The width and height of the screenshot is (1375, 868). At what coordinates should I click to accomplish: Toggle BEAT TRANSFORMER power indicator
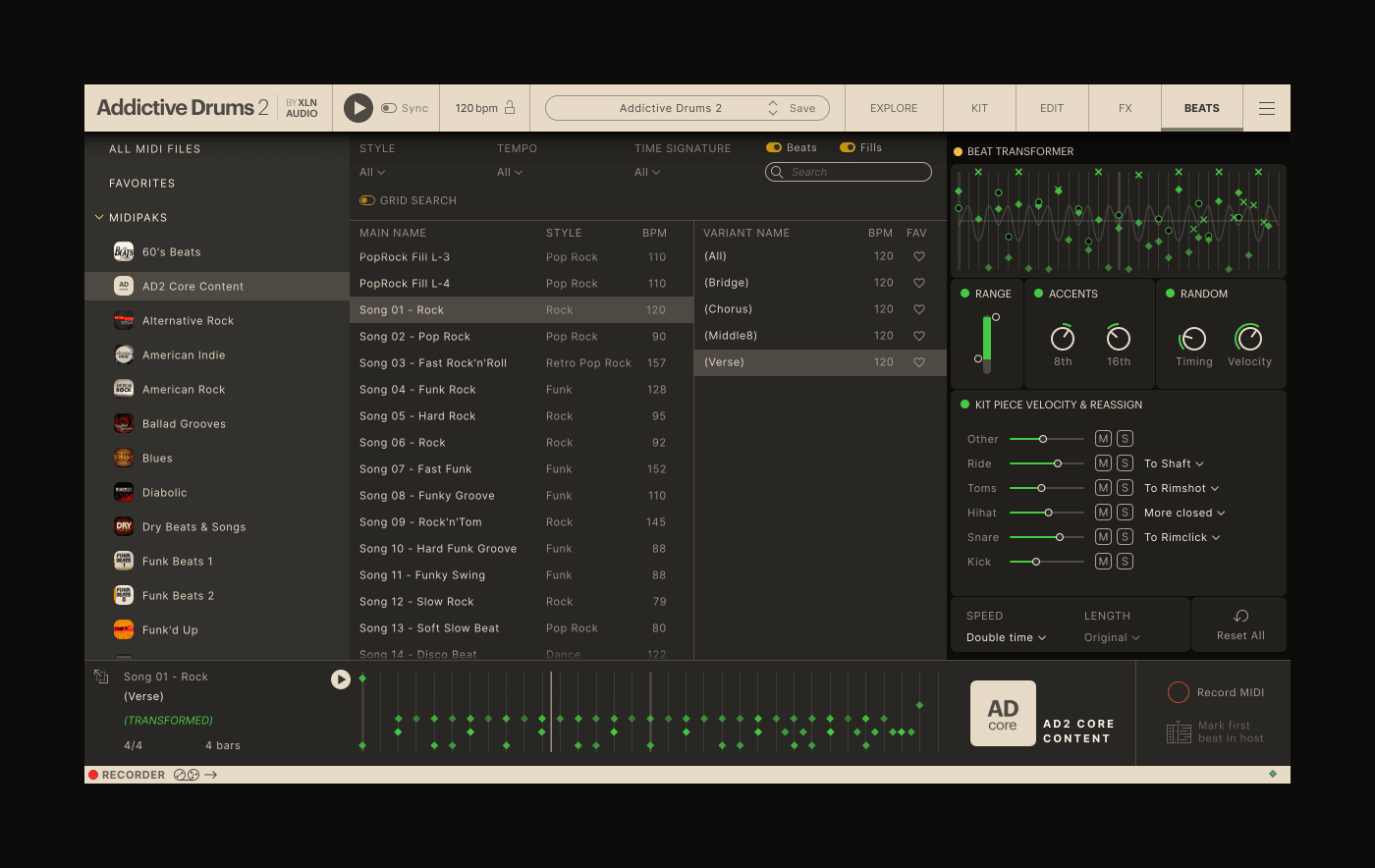[958, 152]
